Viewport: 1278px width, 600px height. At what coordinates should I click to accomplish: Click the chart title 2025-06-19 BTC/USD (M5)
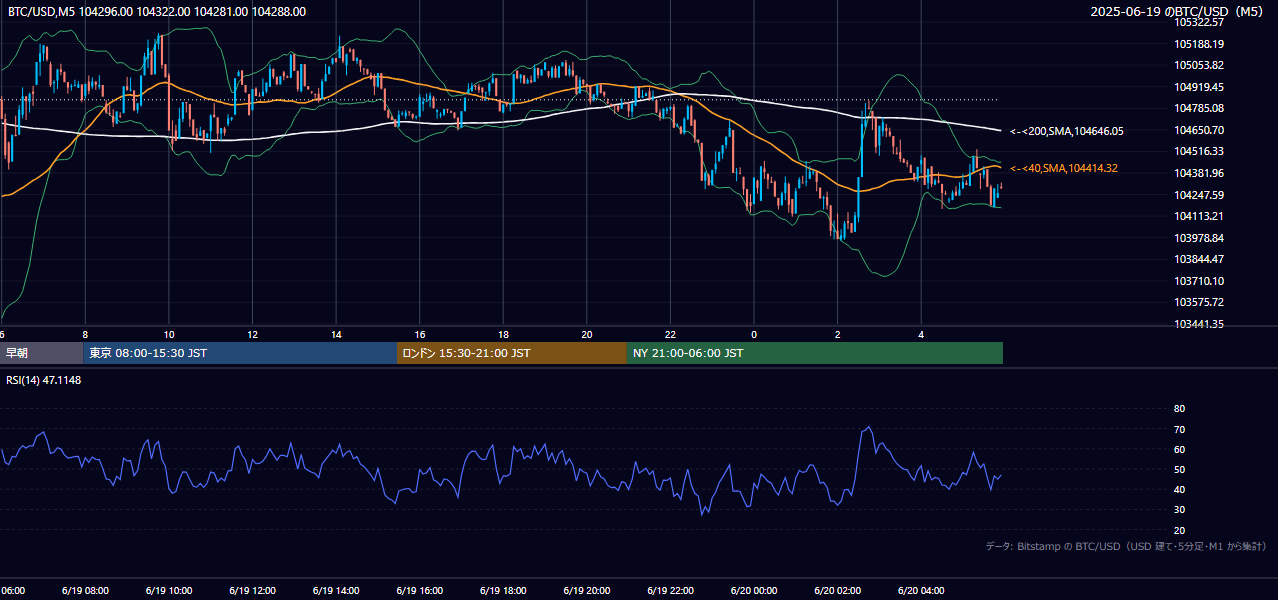point(1177,12)
